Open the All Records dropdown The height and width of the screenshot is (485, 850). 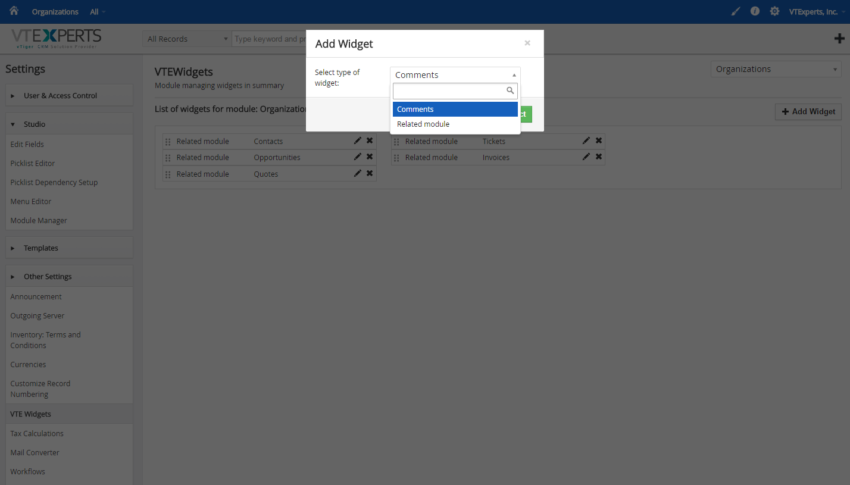186,39
